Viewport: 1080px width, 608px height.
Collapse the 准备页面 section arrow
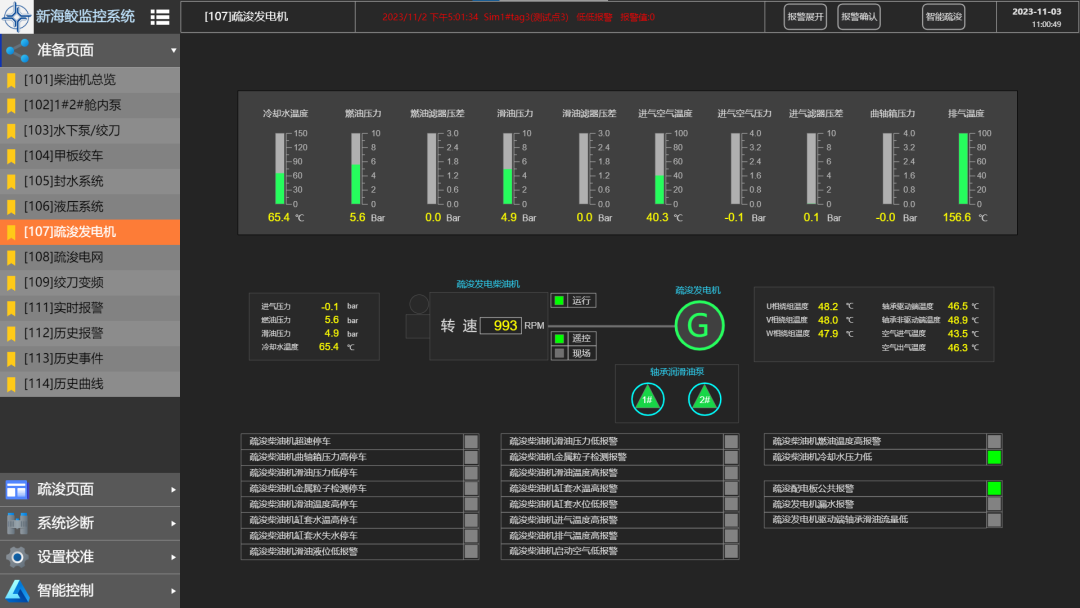click(x=173, y=50)
